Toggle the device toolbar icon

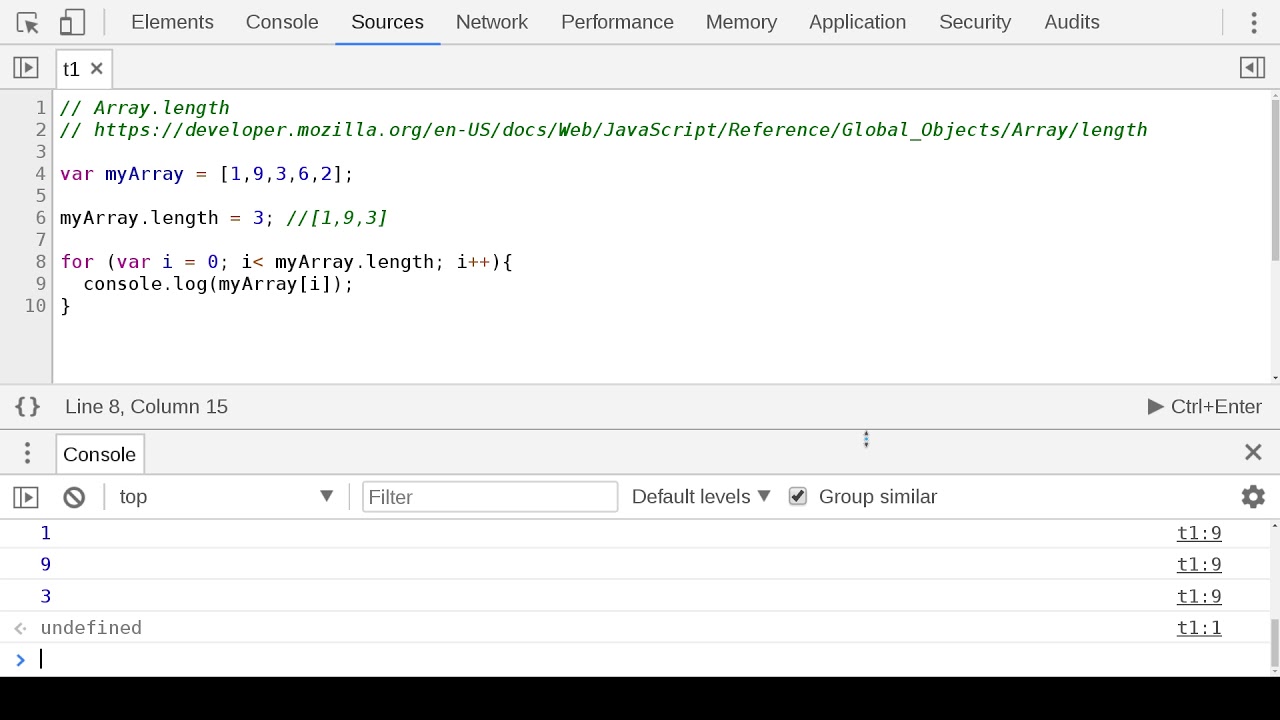click(x=72, y=22)
